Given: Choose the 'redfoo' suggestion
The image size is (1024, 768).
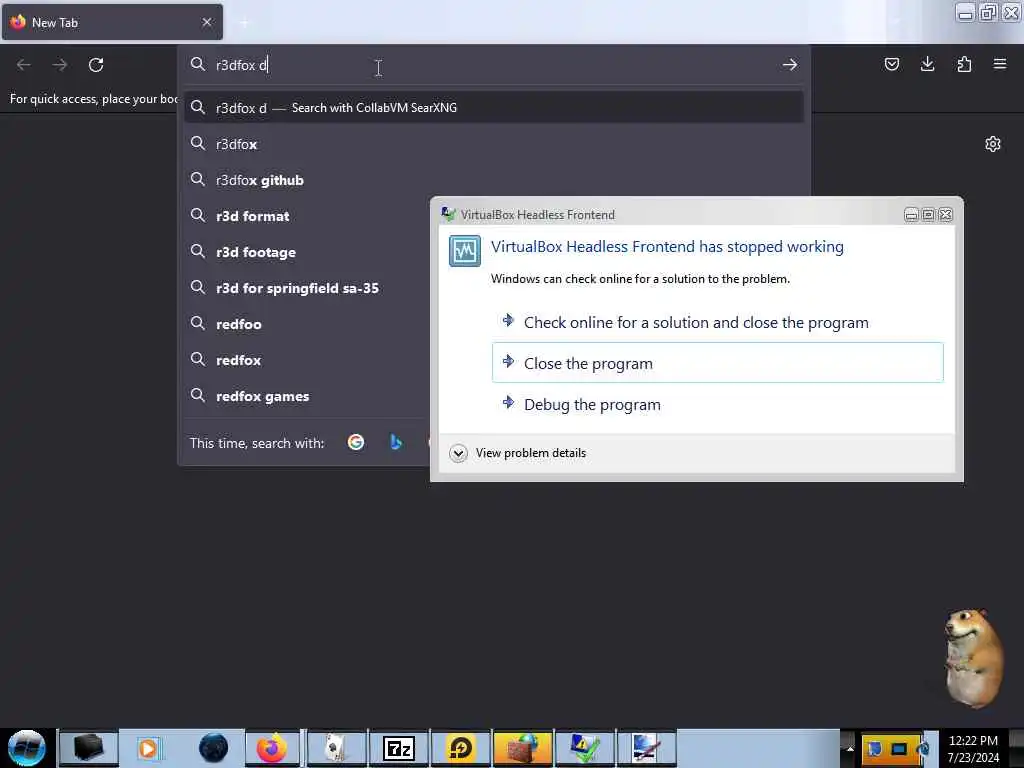Looking at the screenshot, I should point(305,324).
